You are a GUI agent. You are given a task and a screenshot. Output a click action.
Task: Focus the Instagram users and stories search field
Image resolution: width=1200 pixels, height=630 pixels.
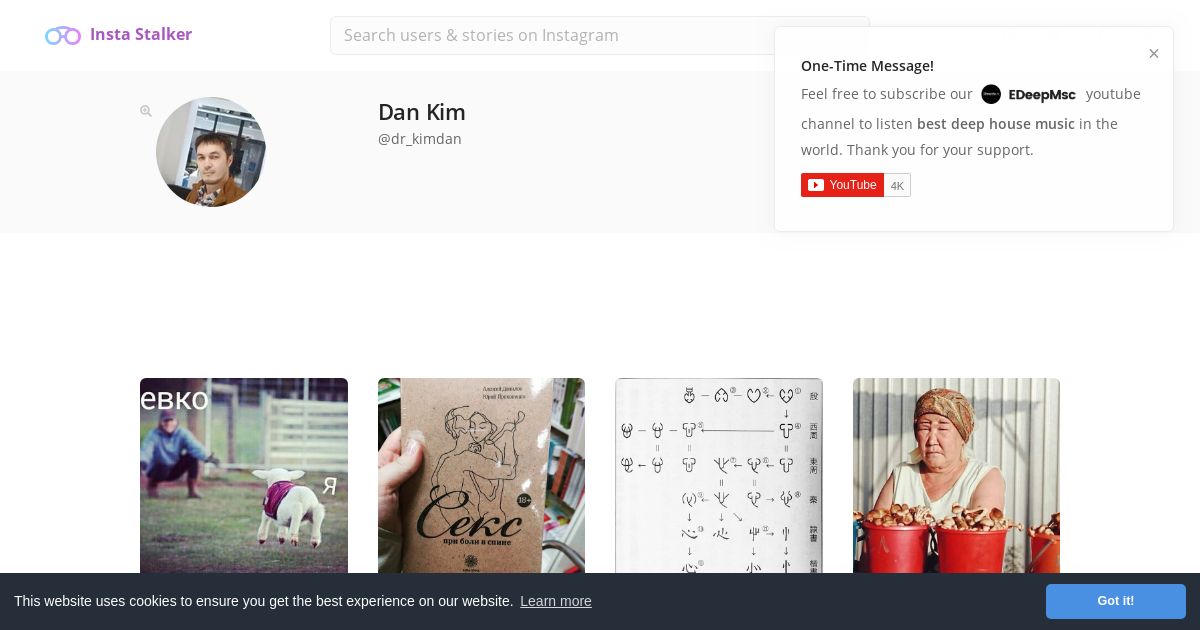[600, 35]
